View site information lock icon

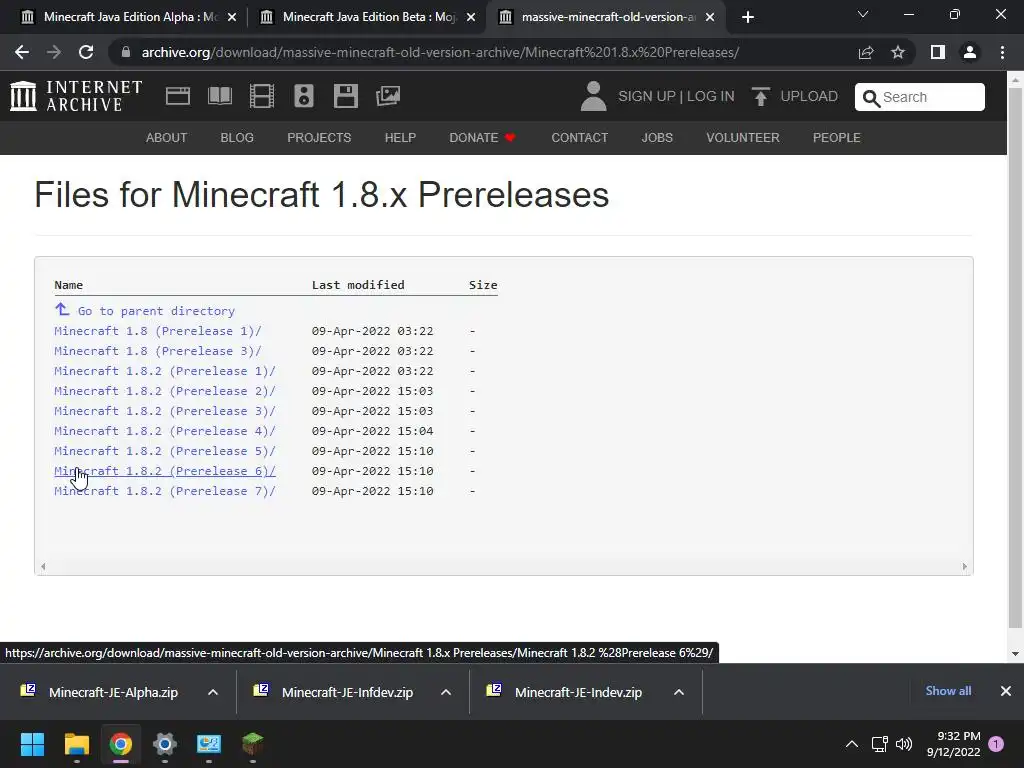[126, 52]
